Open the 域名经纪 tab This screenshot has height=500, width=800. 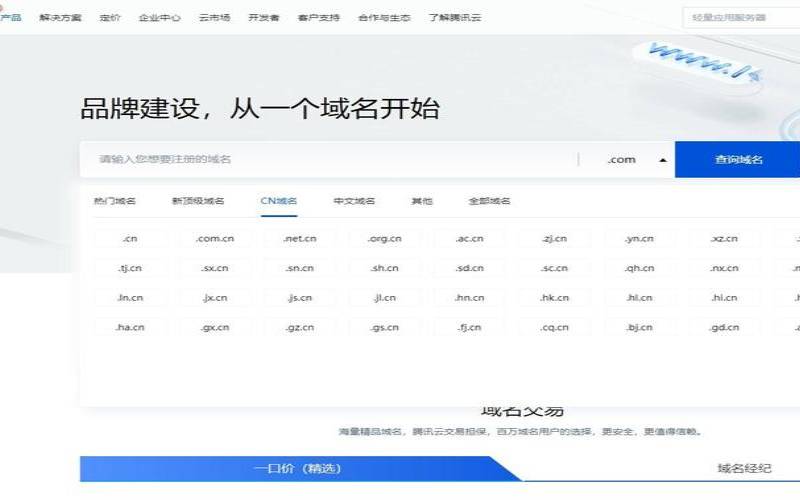coord(744,468)
